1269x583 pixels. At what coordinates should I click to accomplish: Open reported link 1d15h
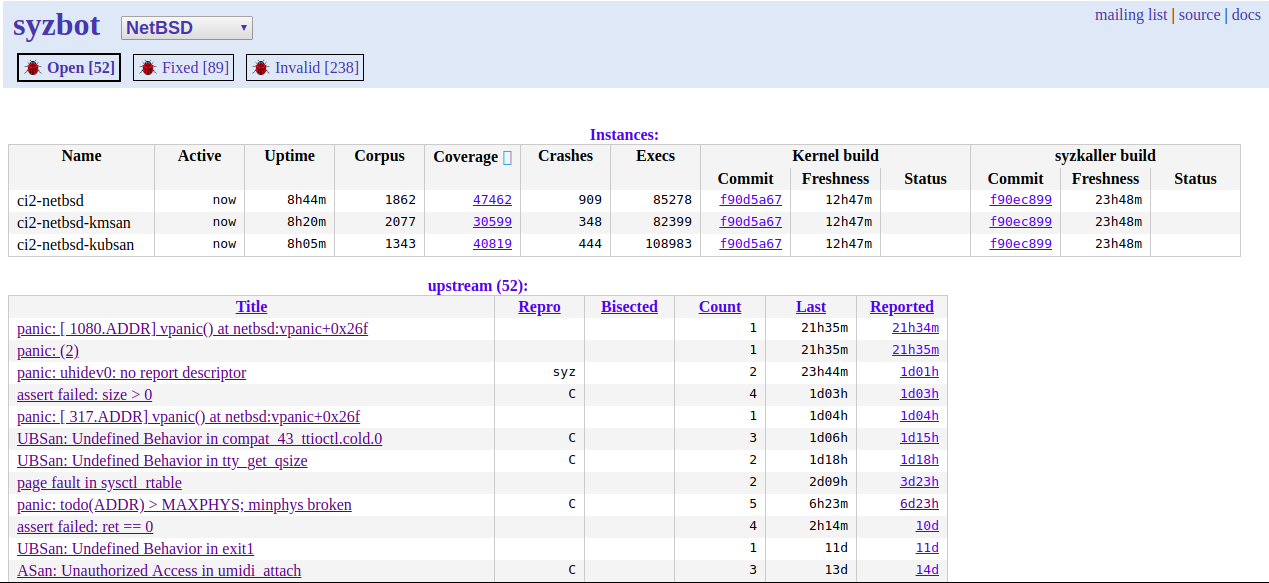click(x=919, y=438)
